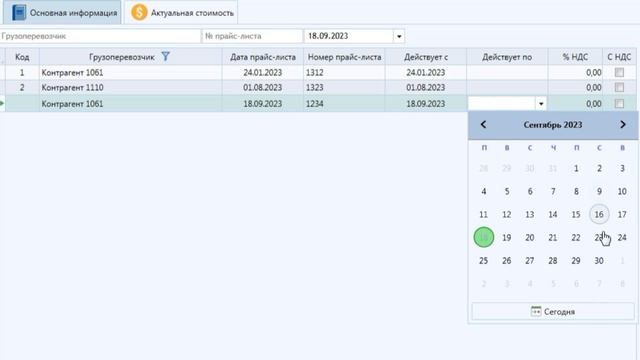
Task: Go to previous month in calendar
Action: (483, 124)
